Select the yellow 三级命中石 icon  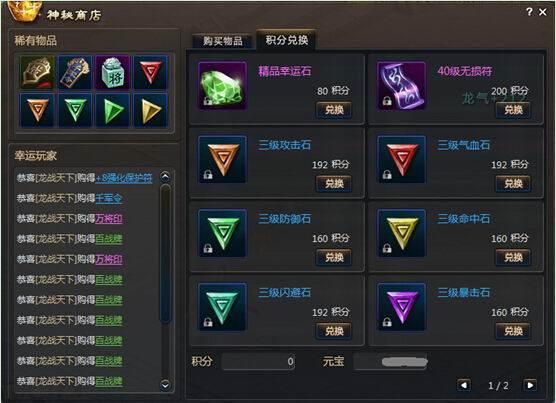pyautogui.click(x=401, y=233)
